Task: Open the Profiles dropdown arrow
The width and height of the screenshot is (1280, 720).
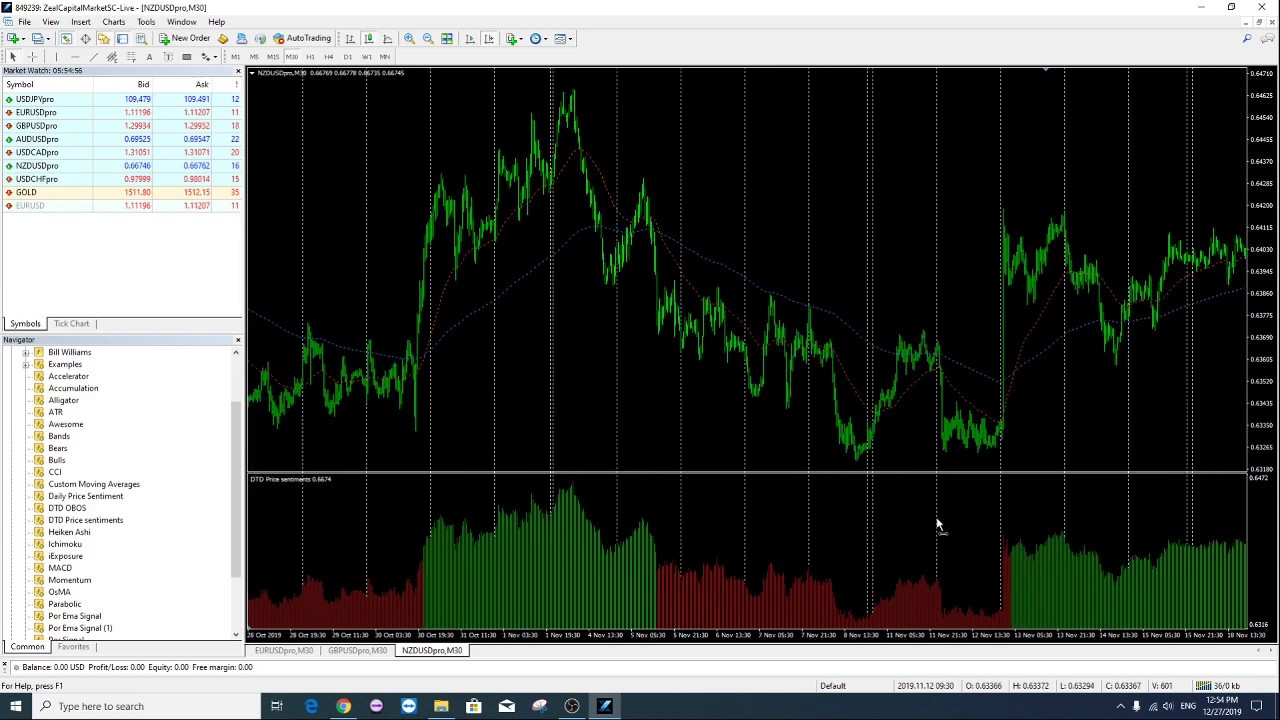Action: 48,38
